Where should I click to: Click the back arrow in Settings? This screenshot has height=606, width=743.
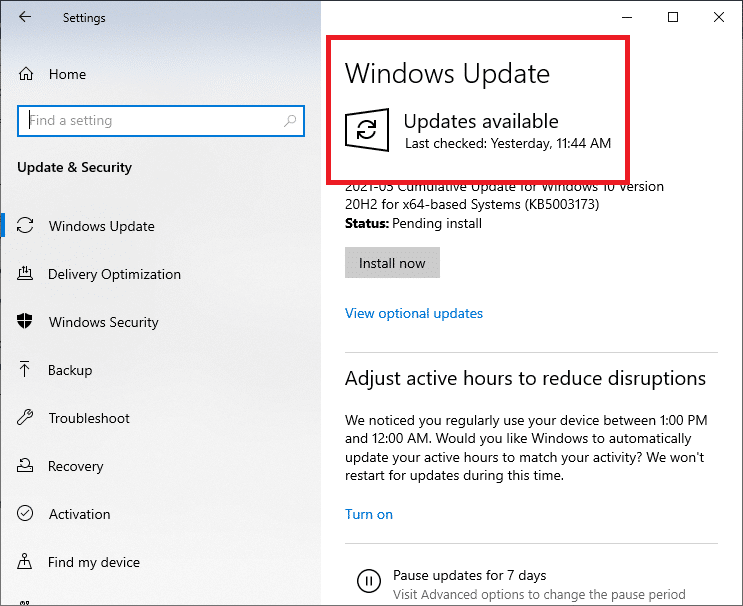click(25, 17)
